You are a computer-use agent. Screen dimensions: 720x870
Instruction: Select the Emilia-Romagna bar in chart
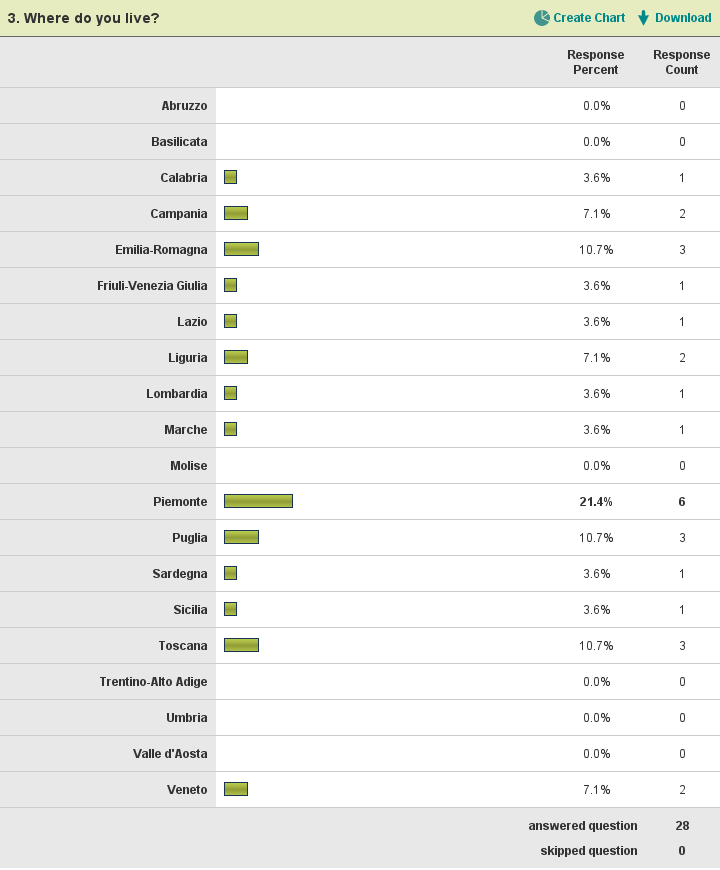coord(241,249)
